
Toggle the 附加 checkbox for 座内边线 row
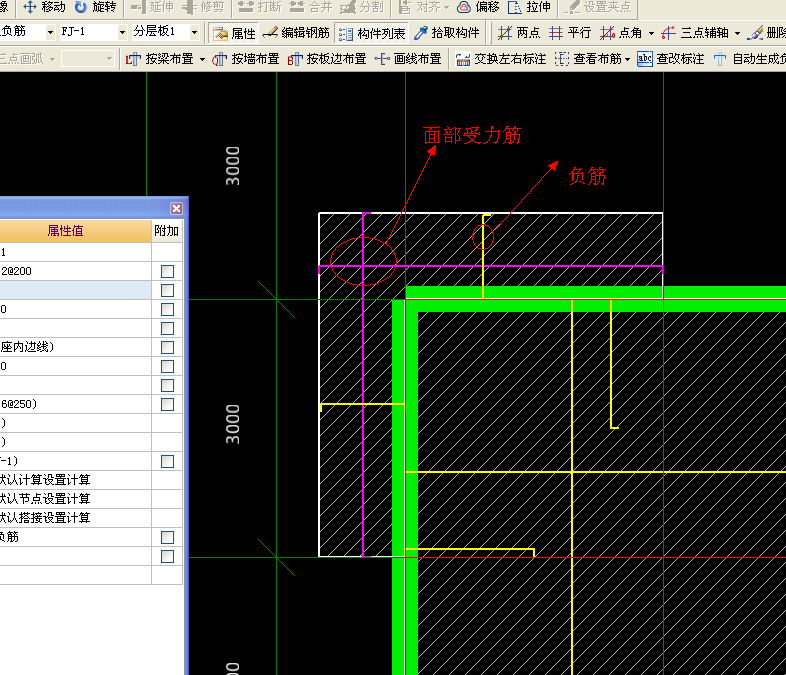coord(167,348)
